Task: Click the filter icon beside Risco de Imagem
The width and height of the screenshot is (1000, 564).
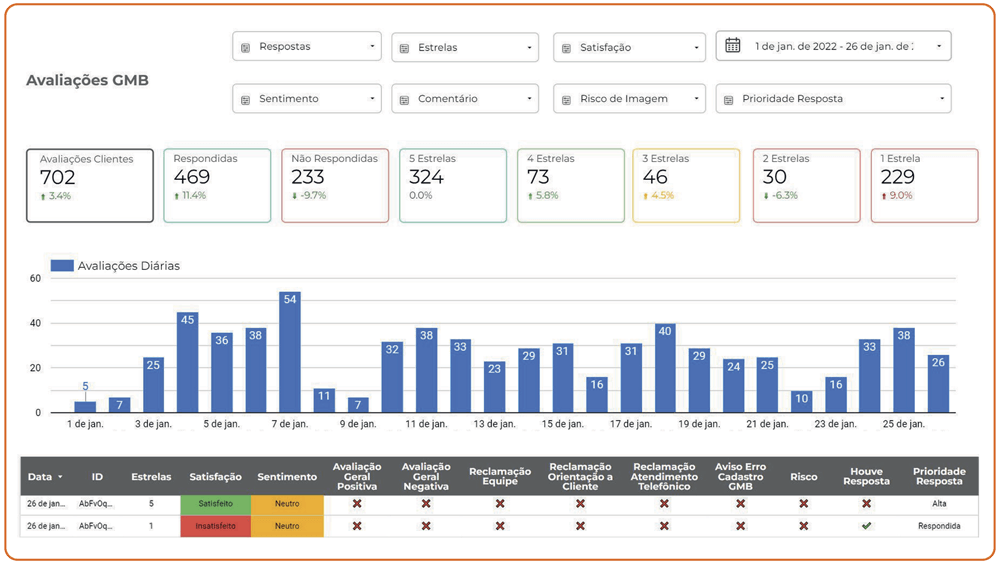Action: click(566, 100)
